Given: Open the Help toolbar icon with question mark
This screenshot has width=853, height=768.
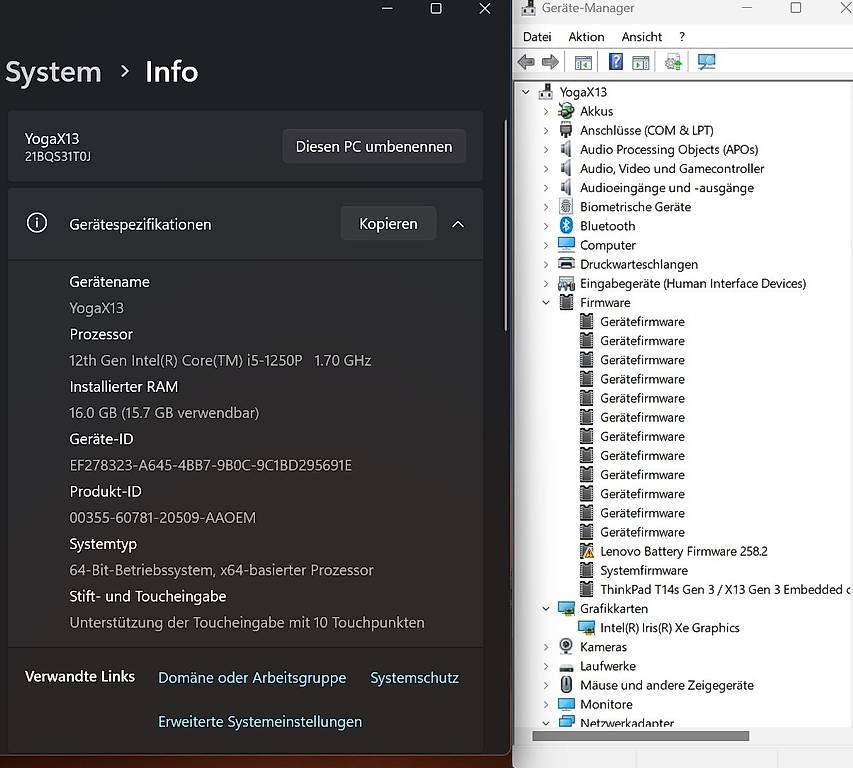Looking at the screenshot, I should 615,61.
